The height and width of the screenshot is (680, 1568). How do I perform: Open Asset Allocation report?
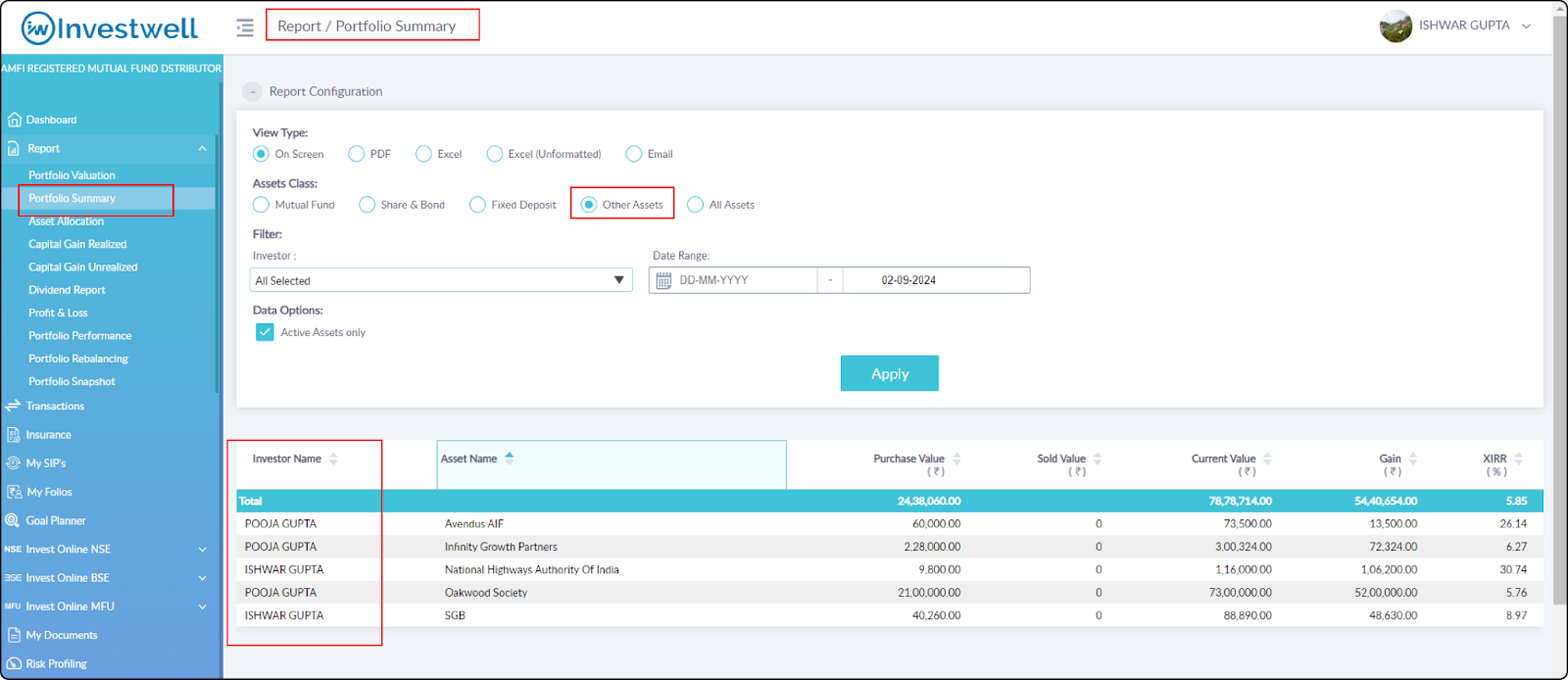pos(66,221)
